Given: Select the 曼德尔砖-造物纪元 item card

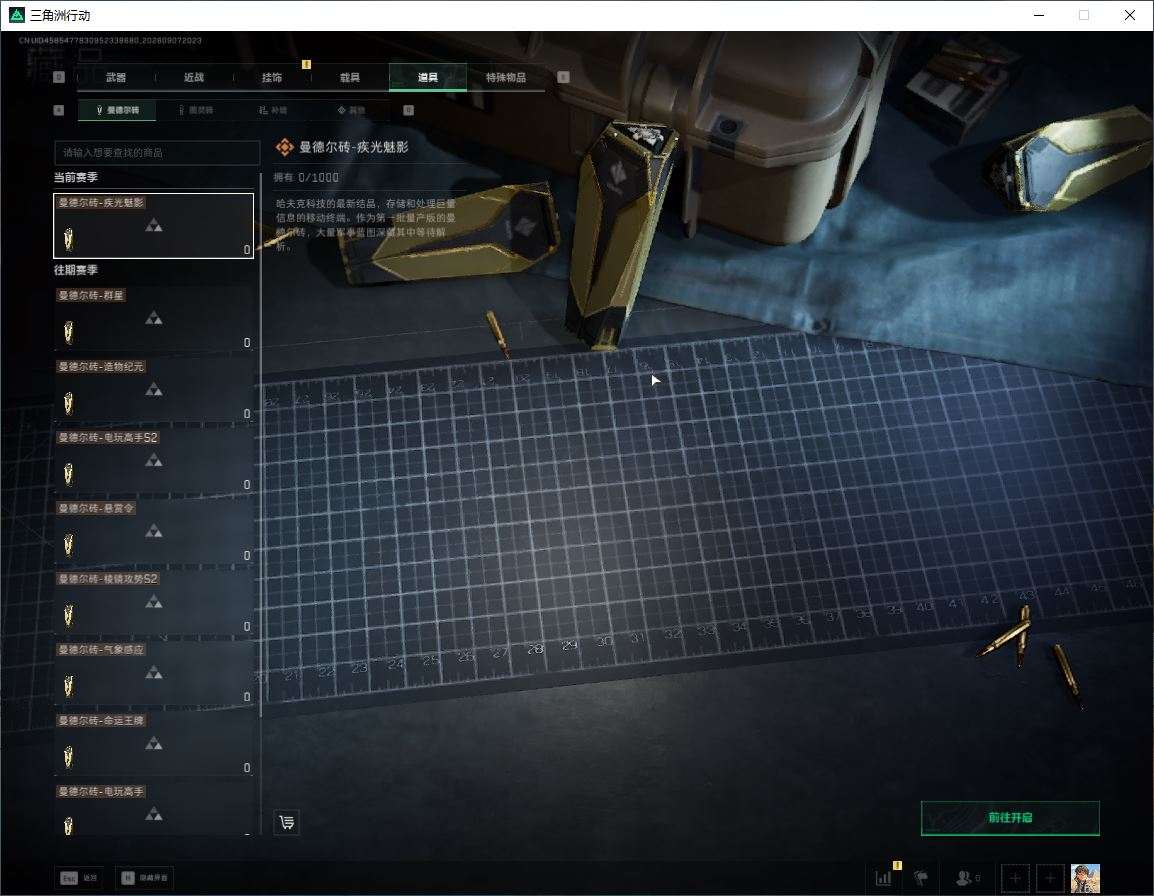Looking at the screenshot, I should pyautogui.click(x=154, y=389).
